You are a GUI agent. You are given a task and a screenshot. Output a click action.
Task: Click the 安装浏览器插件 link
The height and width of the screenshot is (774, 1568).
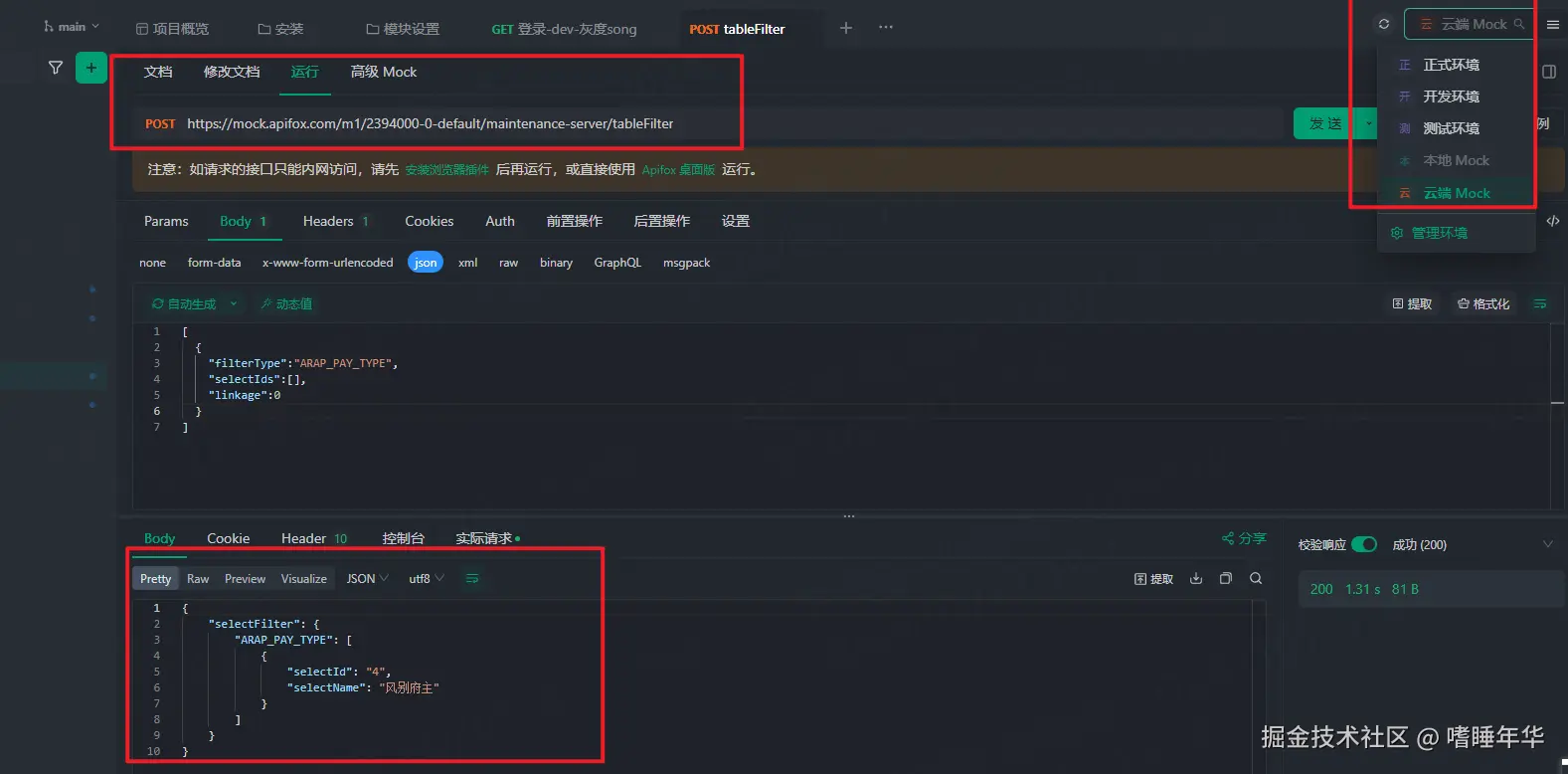click(447, 170)
